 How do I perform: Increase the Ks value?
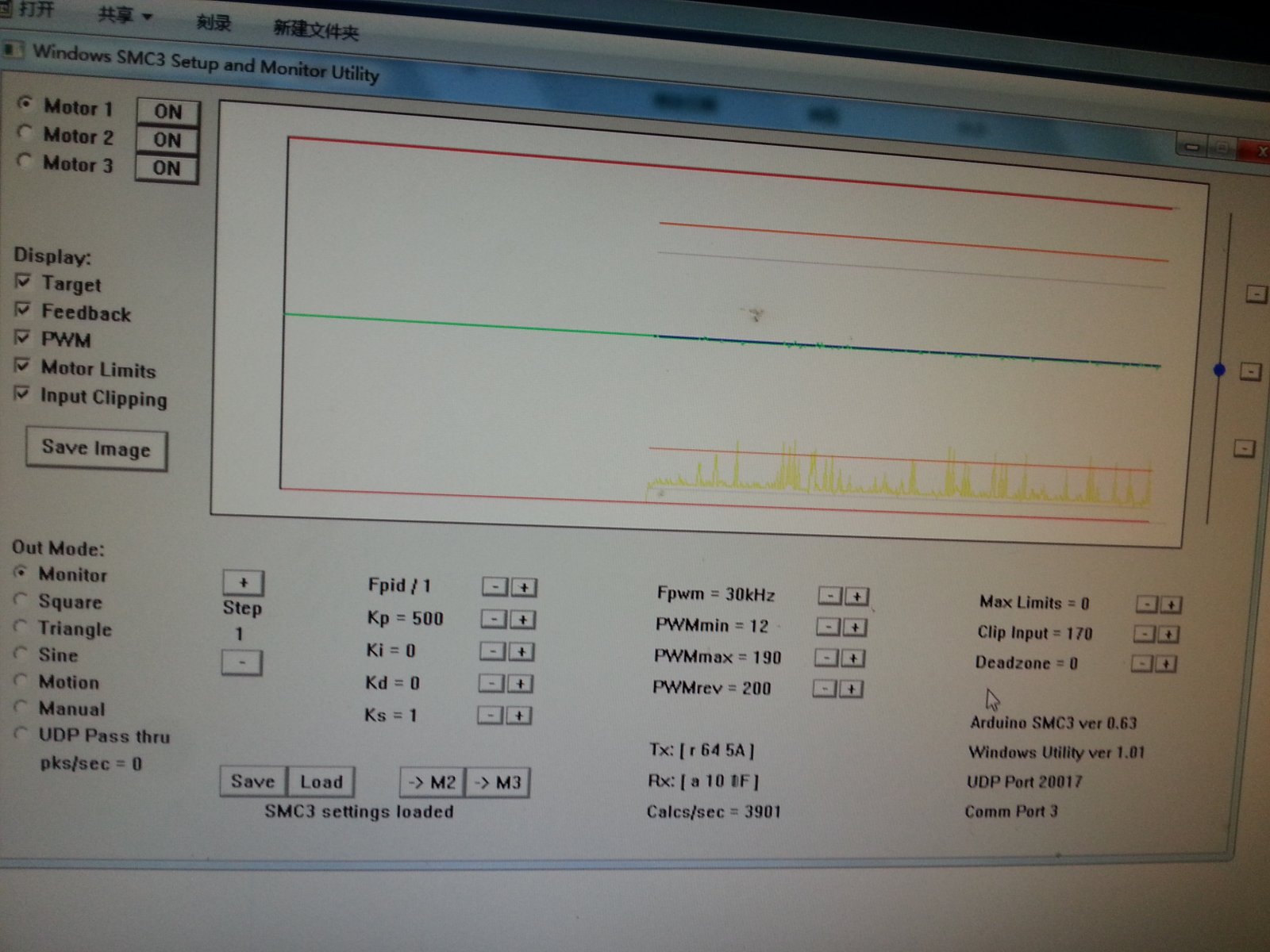pyautogui.click(x=519, y=716)
